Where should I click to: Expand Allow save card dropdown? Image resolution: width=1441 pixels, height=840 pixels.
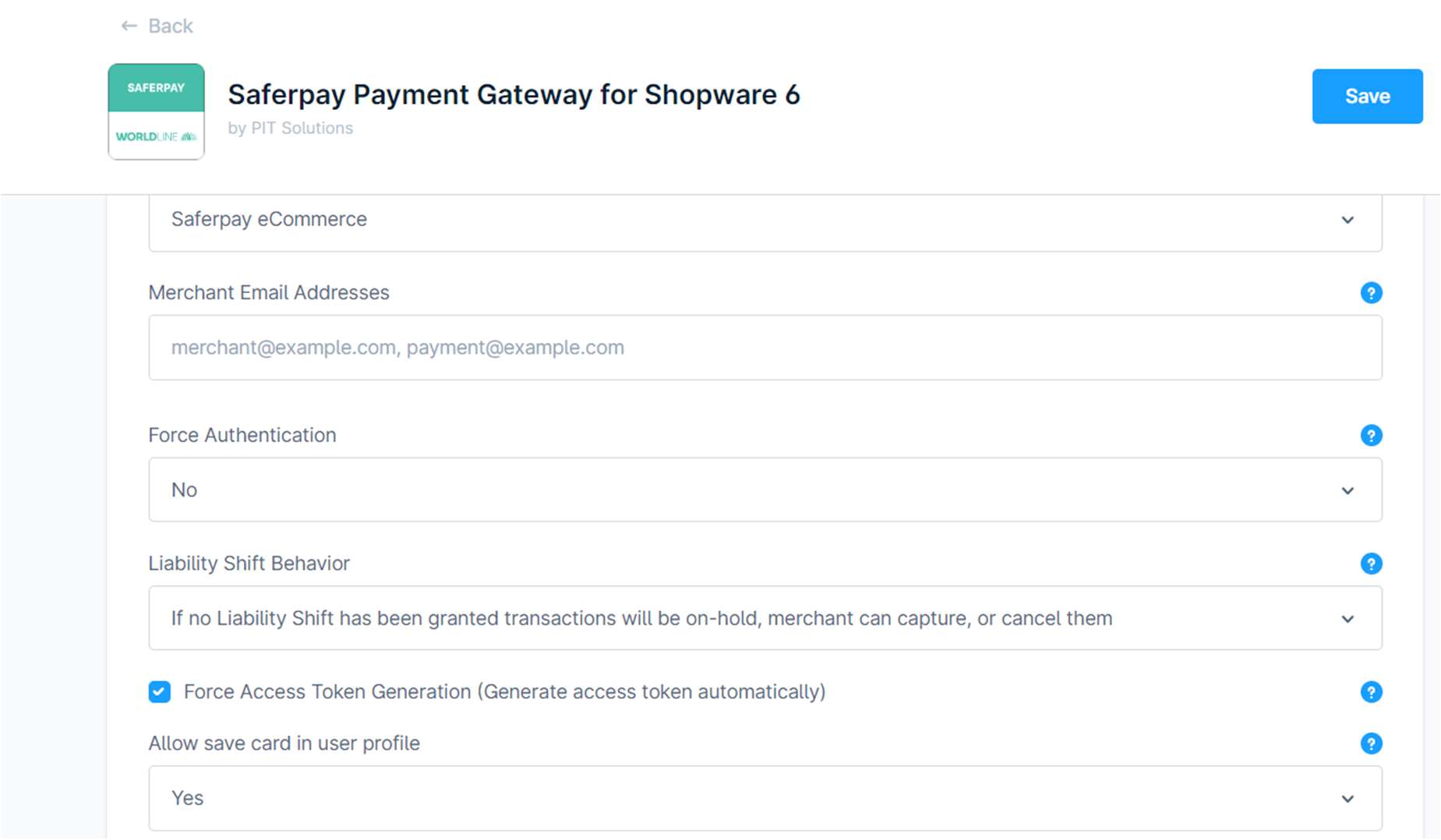(x=764, y=799)
